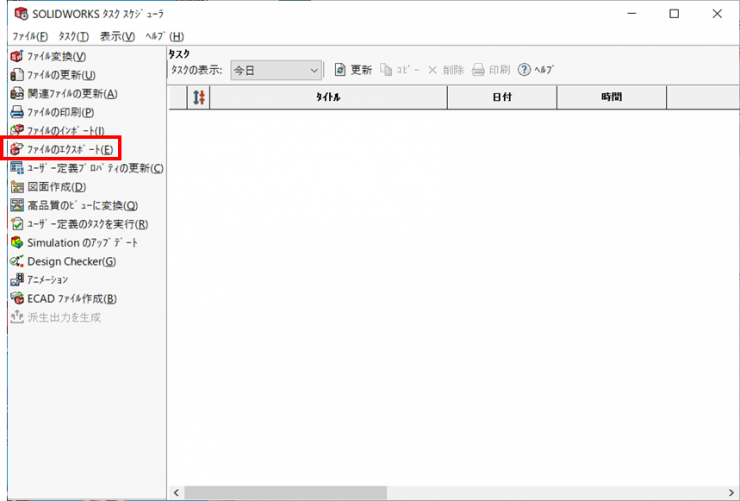The image size is (740, 501).
Task: Launch the Design Checker task
Action: [x=71, y=261]
